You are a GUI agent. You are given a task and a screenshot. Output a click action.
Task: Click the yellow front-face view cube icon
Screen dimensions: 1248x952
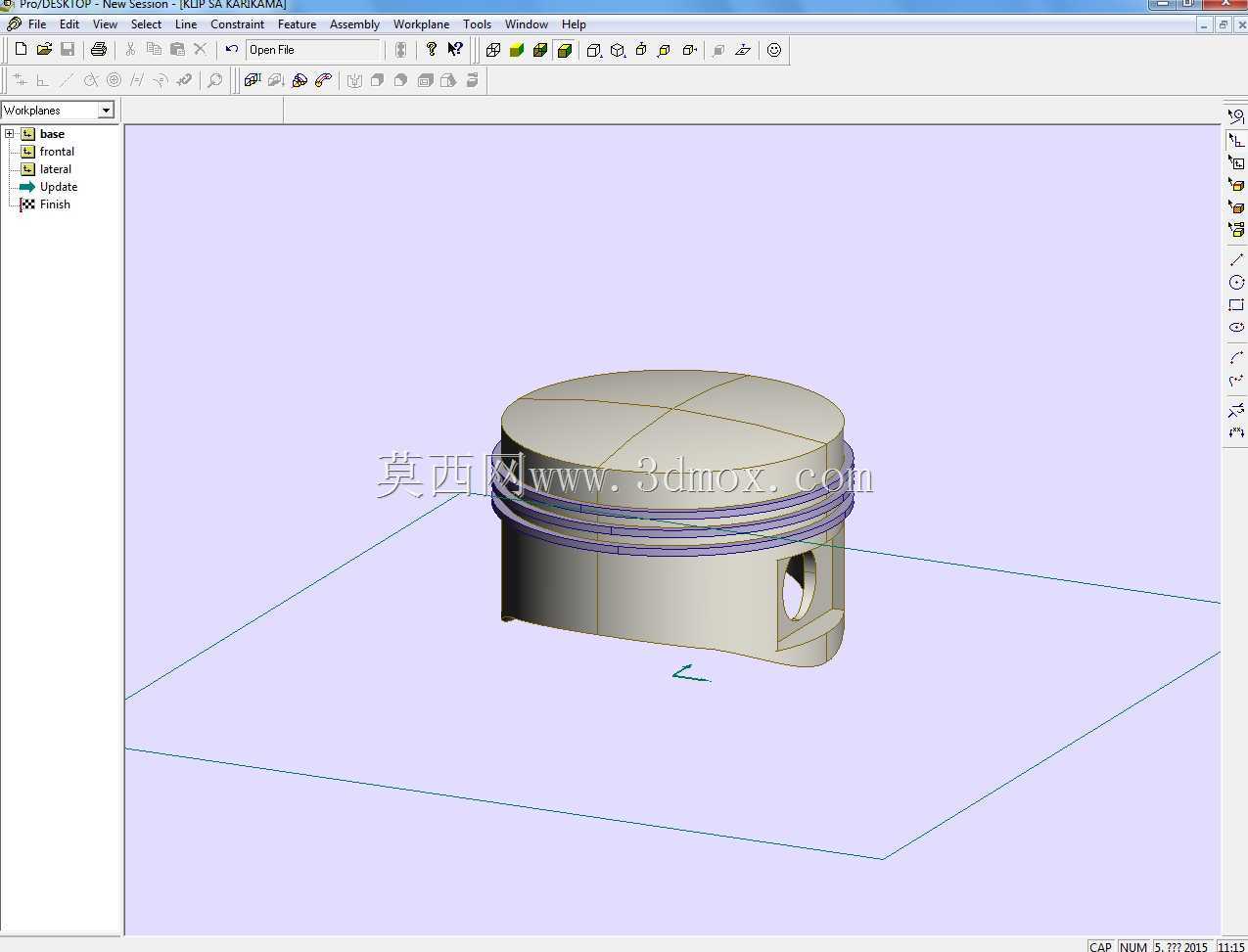[665, 50]
